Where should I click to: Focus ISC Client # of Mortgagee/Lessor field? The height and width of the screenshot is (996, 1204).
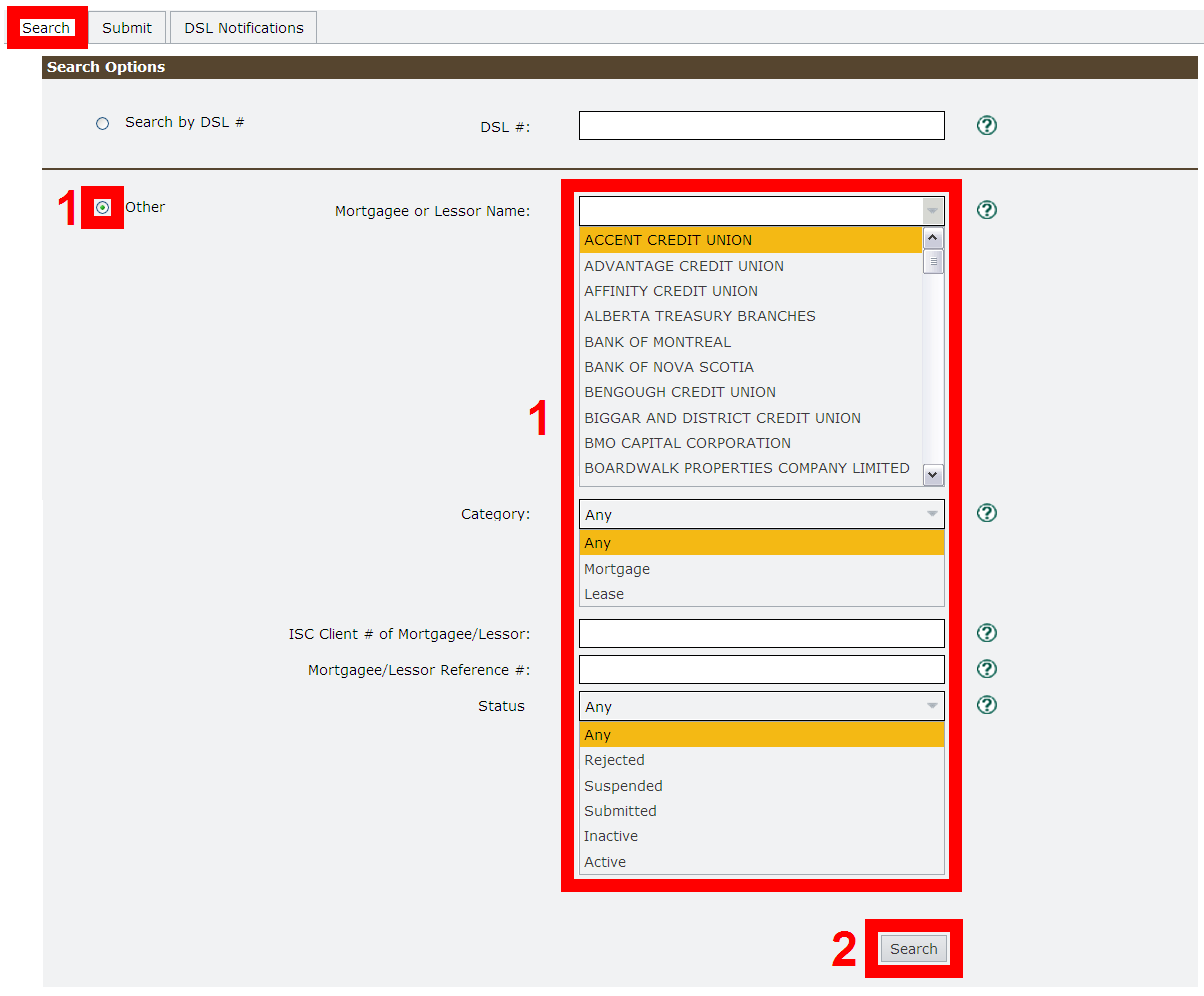click(x=761, y=633)
